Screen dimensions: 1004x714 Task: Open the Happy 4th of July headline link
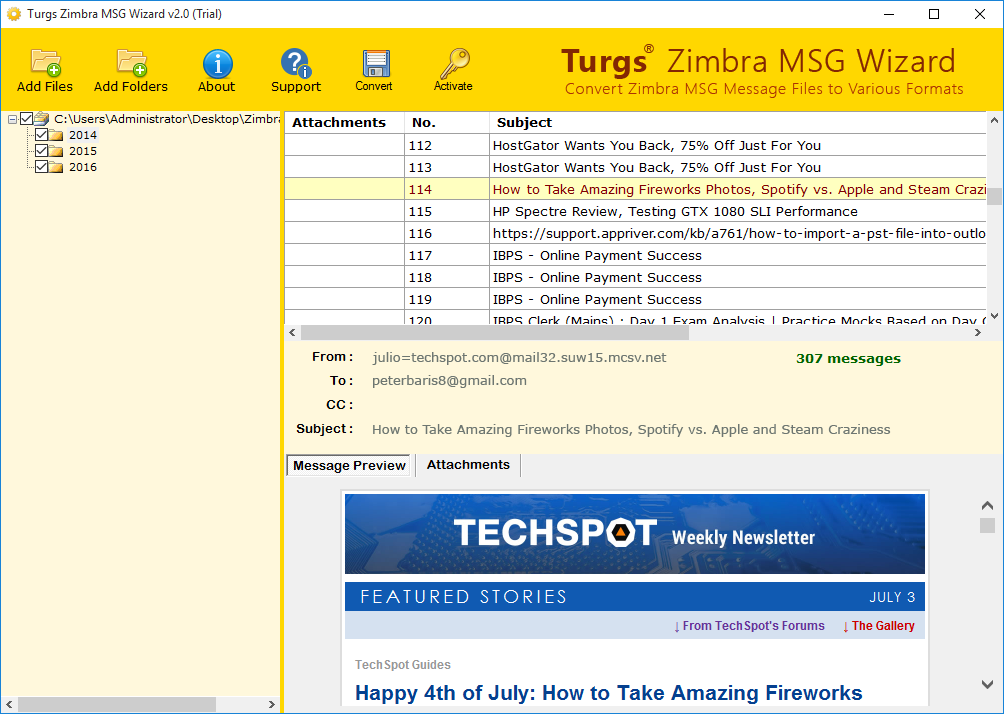608,693
